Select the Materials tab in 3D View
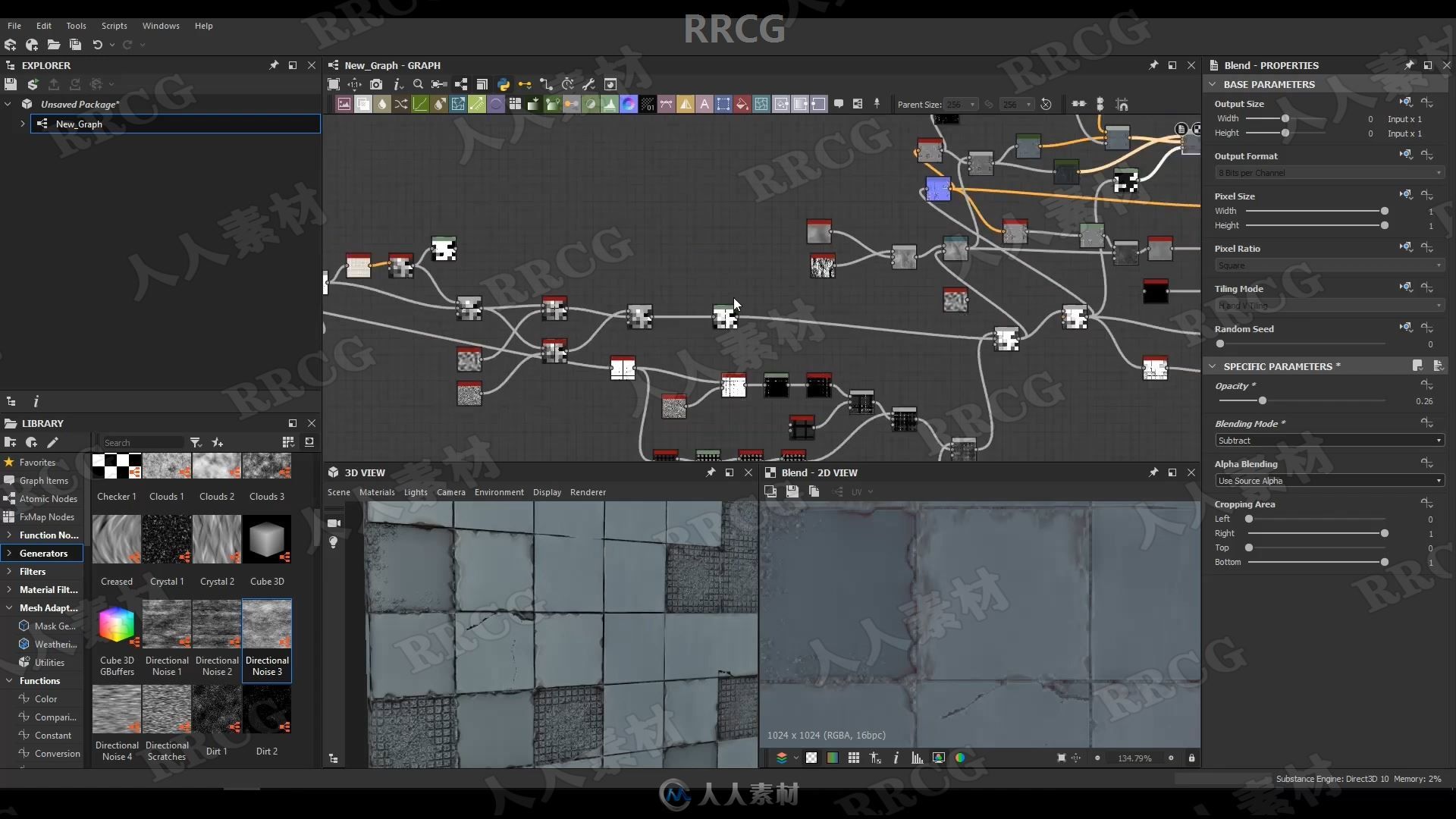This screenshot has height=819, width=1456. click(x=376, y=491)
